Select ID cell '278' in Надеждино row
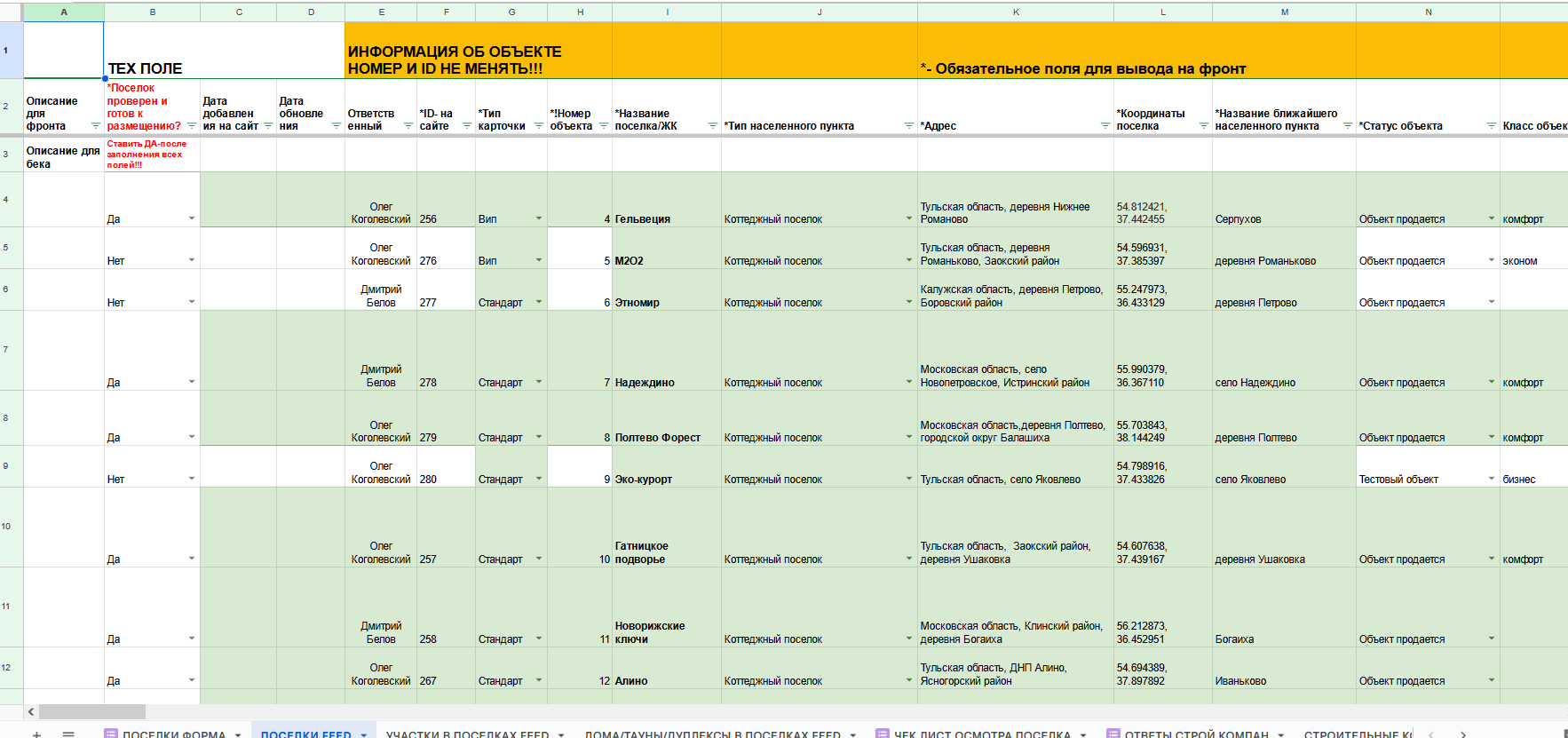Viewport: 1568px width, 738px height. pos(446,351)
